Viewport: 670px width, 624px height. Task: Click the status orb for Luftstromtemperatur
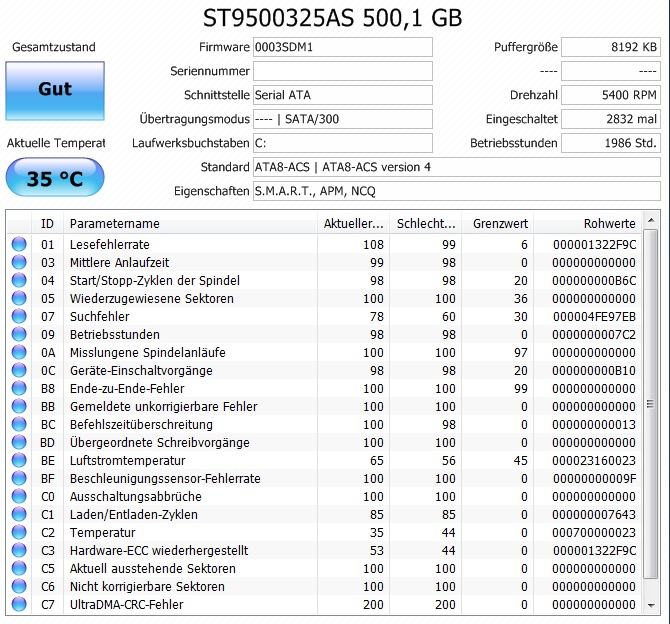point(19,460)
